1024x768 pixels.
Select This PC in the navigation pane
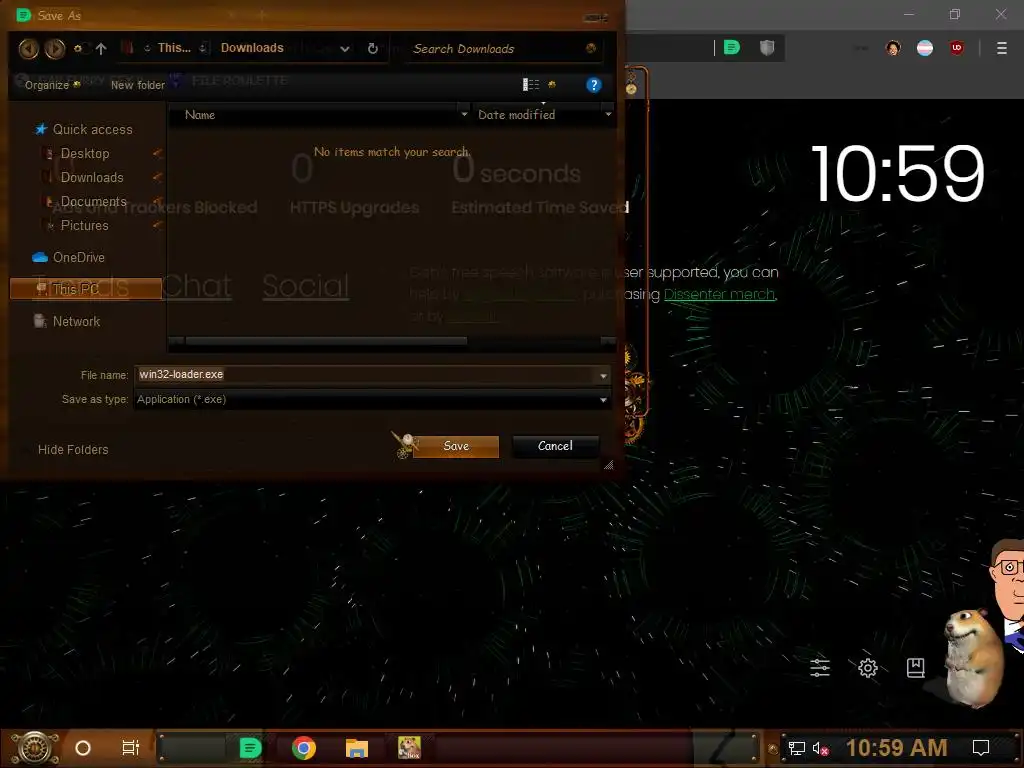pyautogui.click(x=86, y=289)
